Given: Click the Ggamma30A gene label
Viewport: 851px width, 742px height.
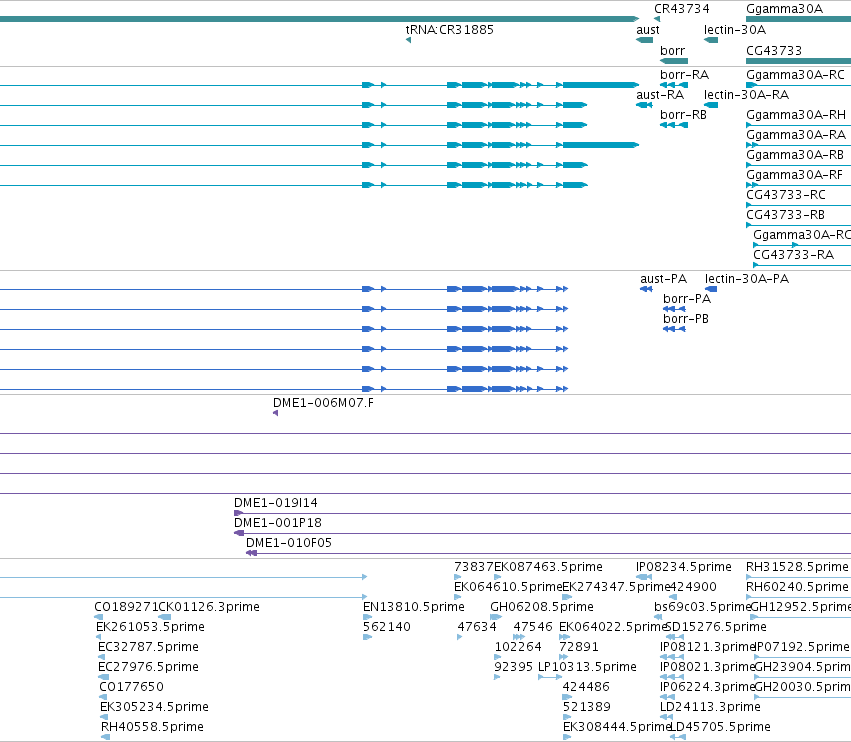Looking at the screenshot, I should point(784,9).
